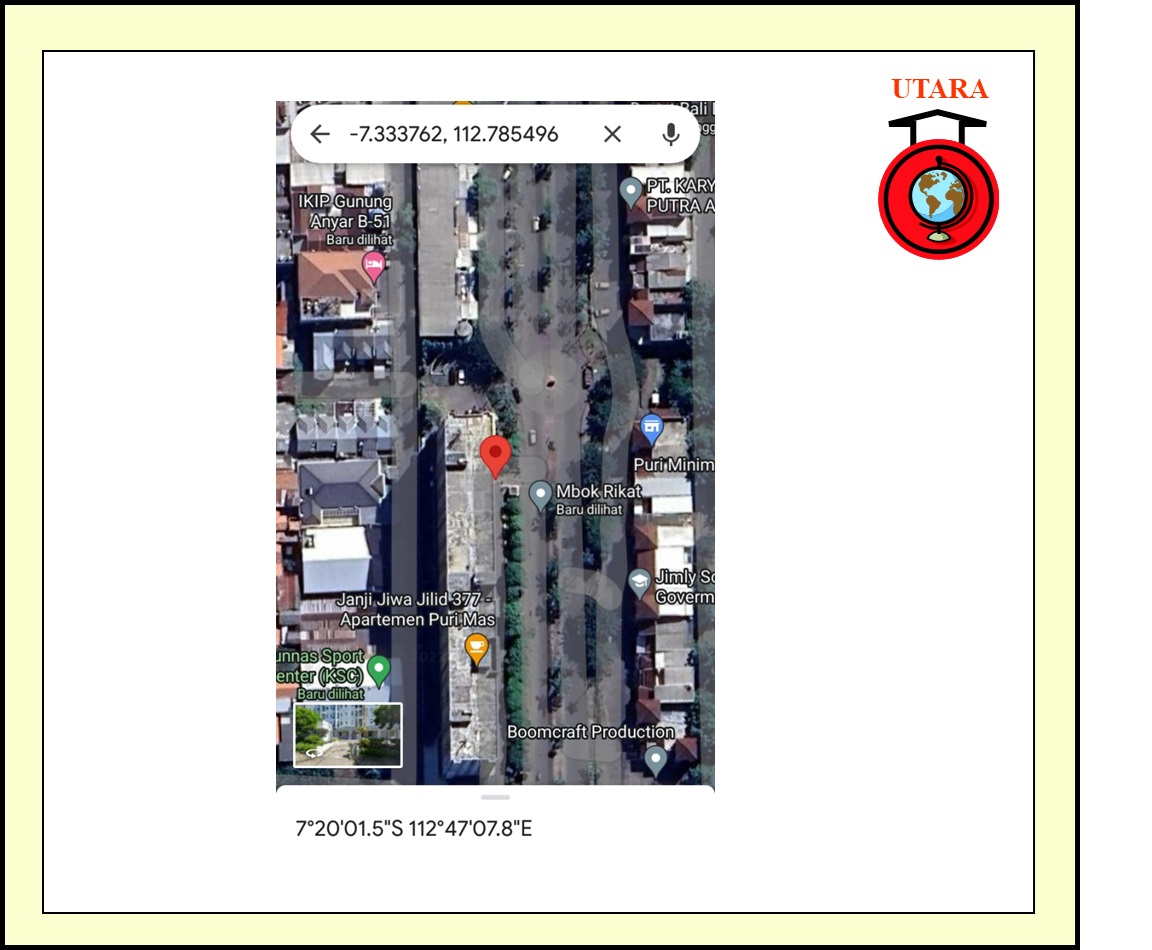
Task: Select the green Sport Center pin
Action: point(378,668)
